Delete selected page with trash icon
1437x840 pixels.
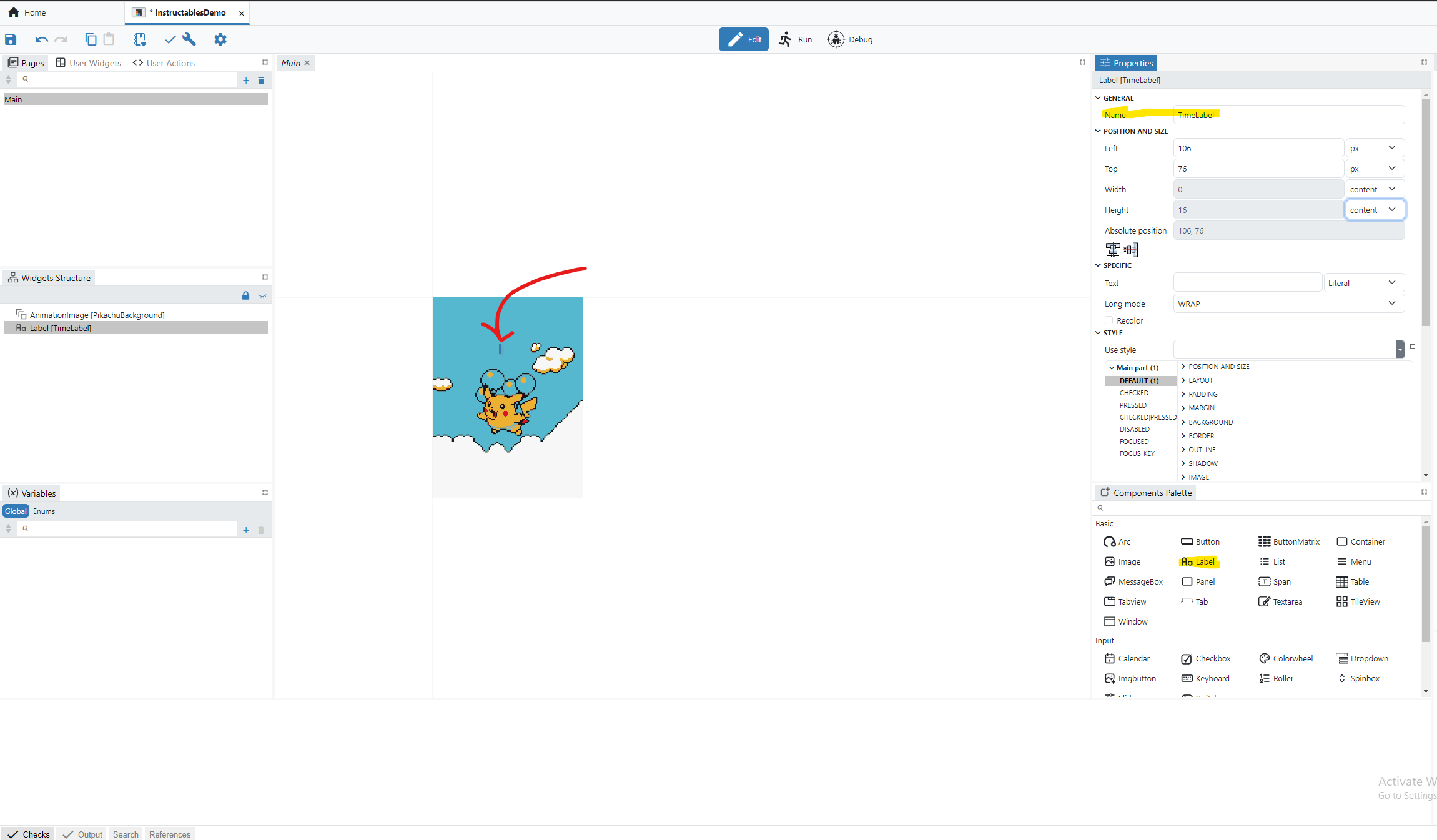point(261,81)
